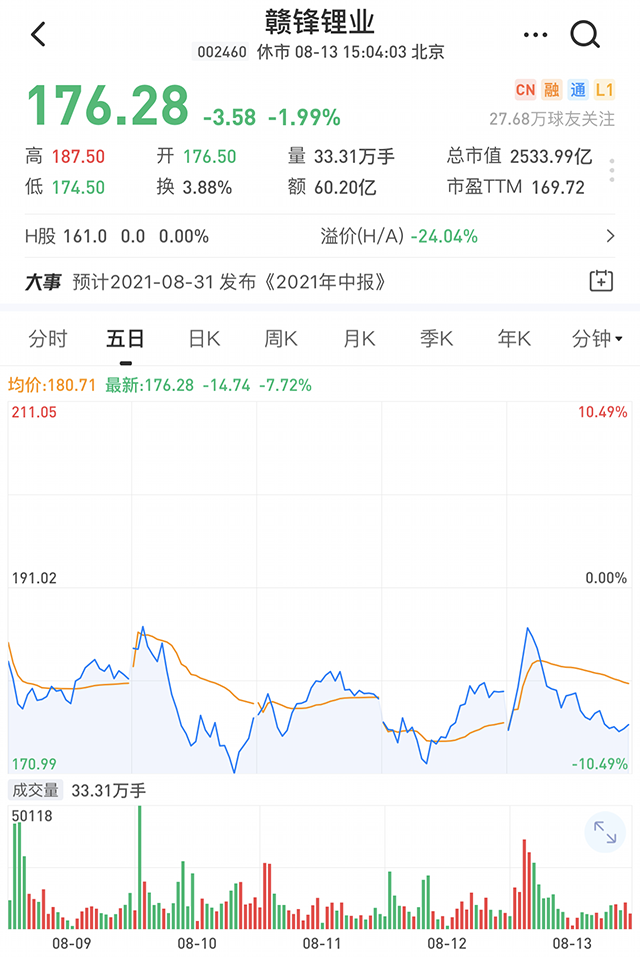Tap the back arrow icon
This screenshot has height=957, width=640.
pos(39,35)
